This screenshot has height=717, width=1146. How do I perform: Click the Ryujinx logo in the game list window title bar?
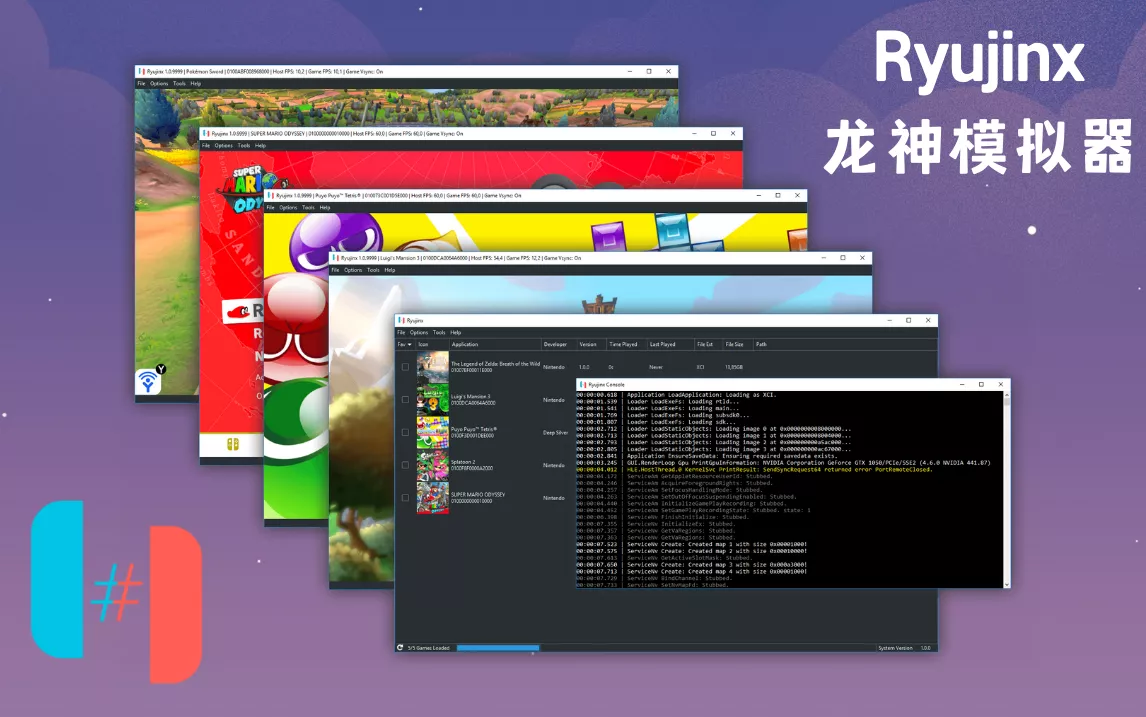tap(401, 320)
